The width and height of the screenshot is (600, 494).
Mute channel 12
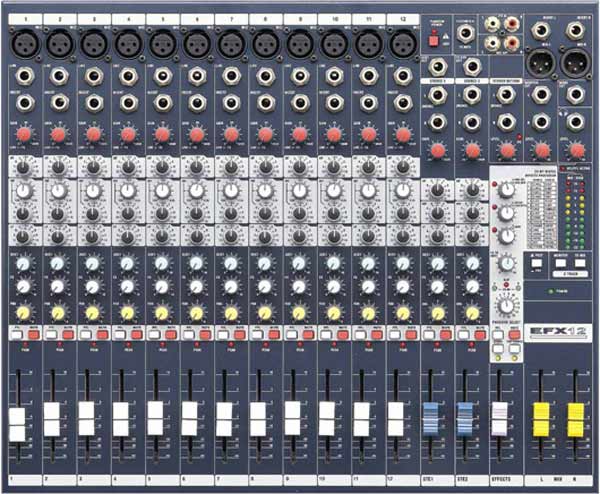click(x=411, y=335)
